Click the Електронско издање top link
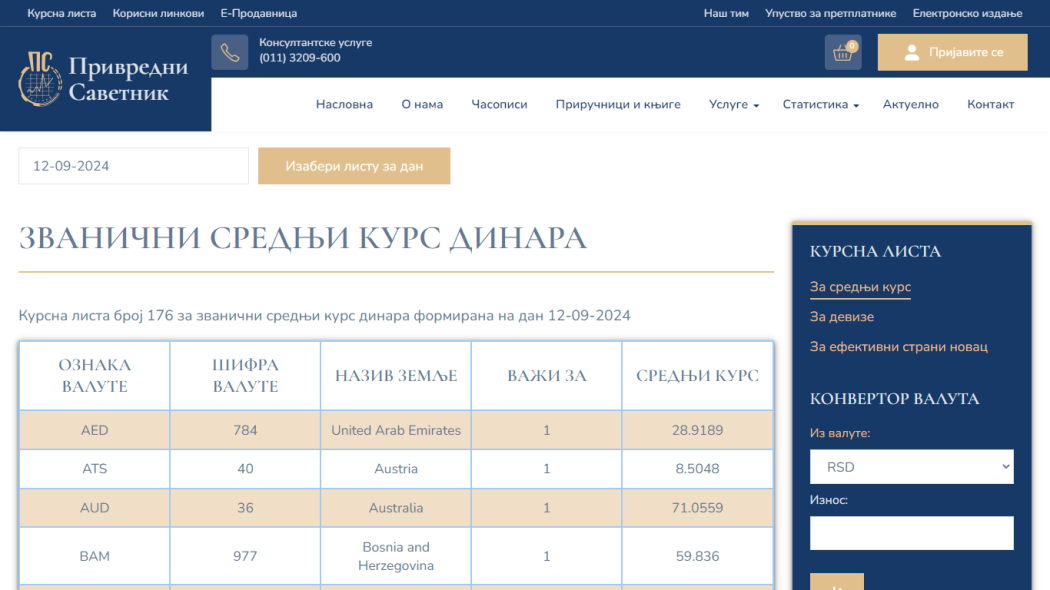 tap(967, 13)
